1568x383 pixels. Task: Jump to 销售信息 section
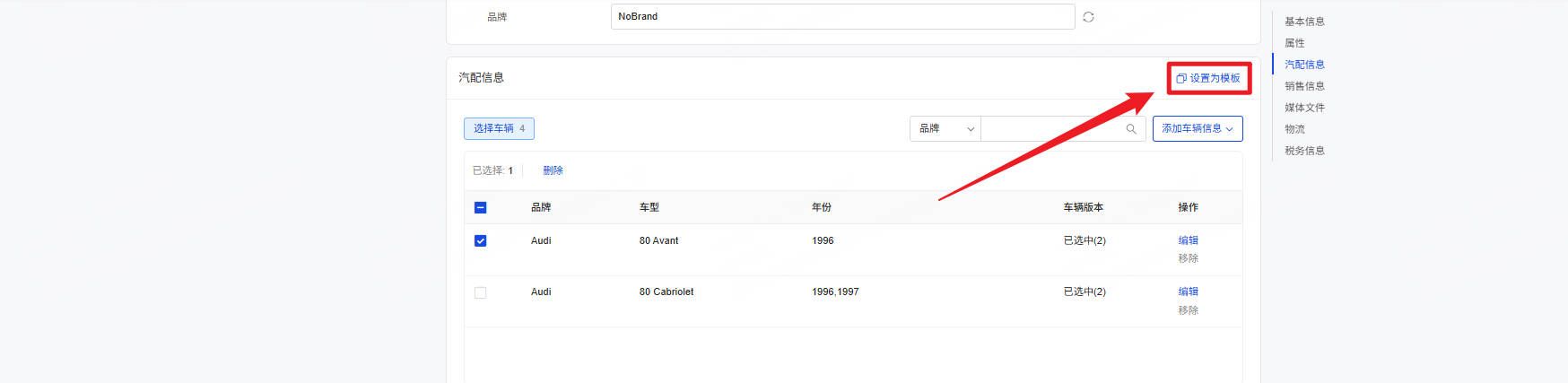[x=1304, y=86]
